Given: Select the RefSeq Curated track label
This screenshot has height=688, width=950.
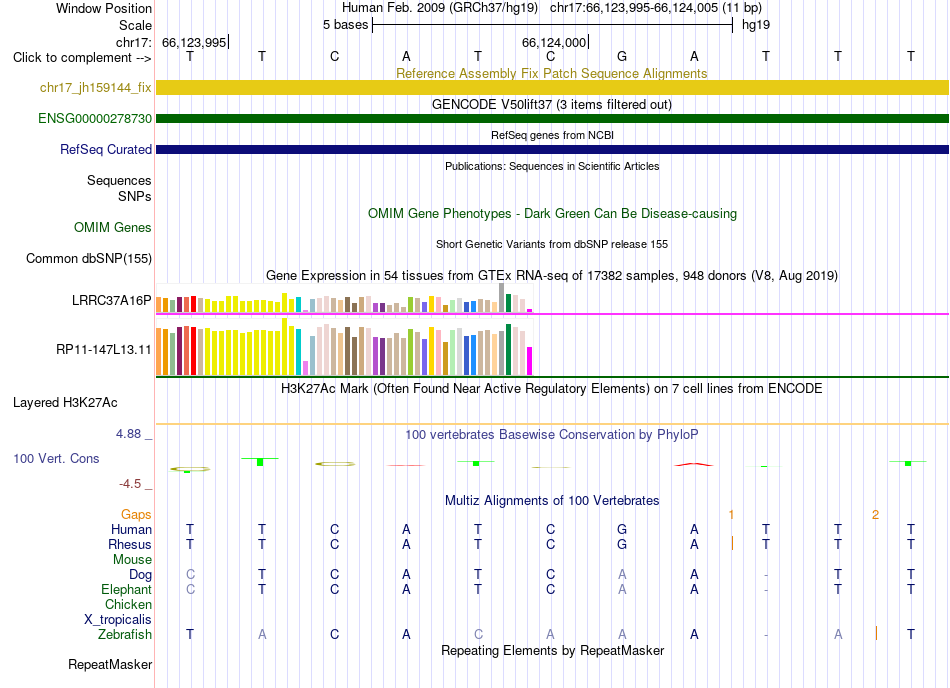Looking at the screenshot, I should click(x=106, y=149).
